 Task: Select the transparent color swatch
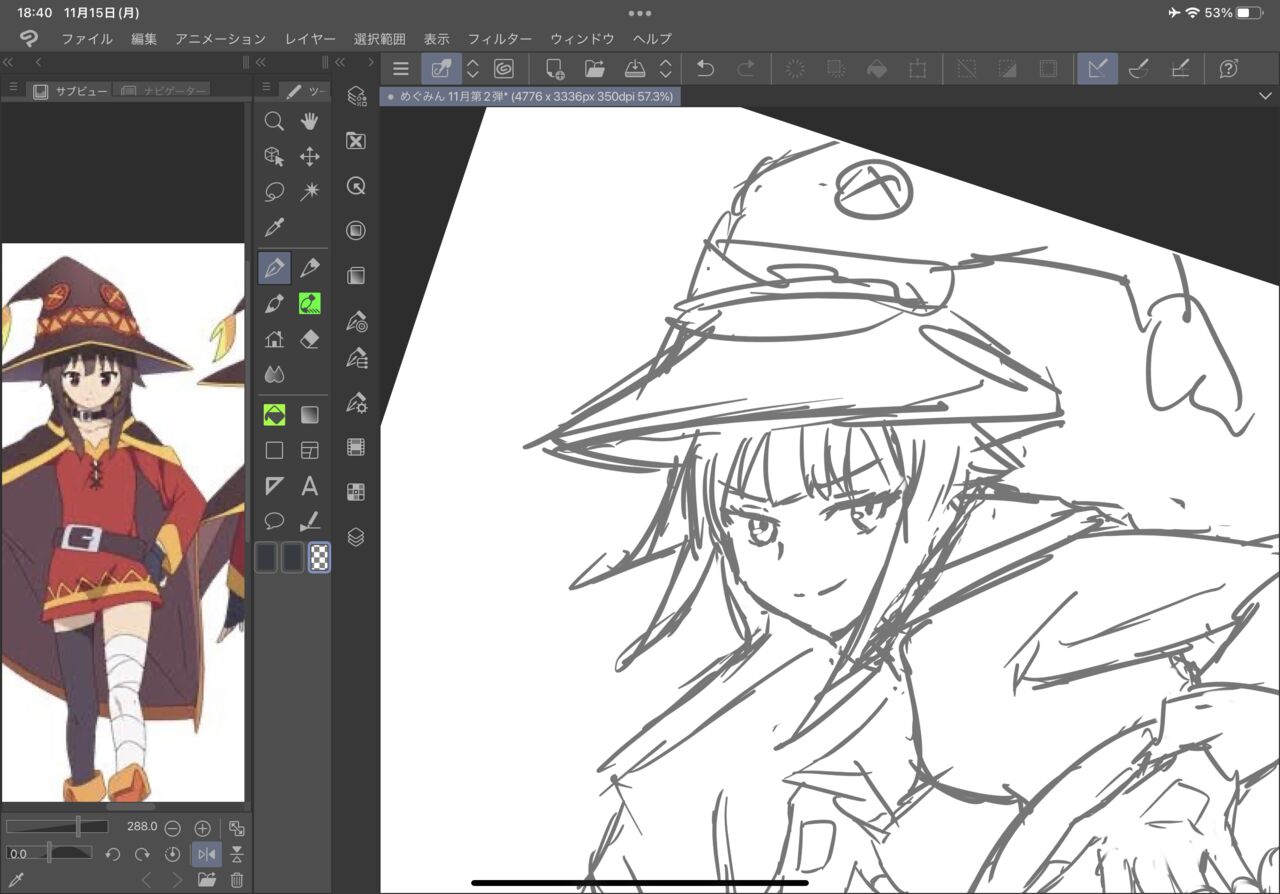click(319, 557)
